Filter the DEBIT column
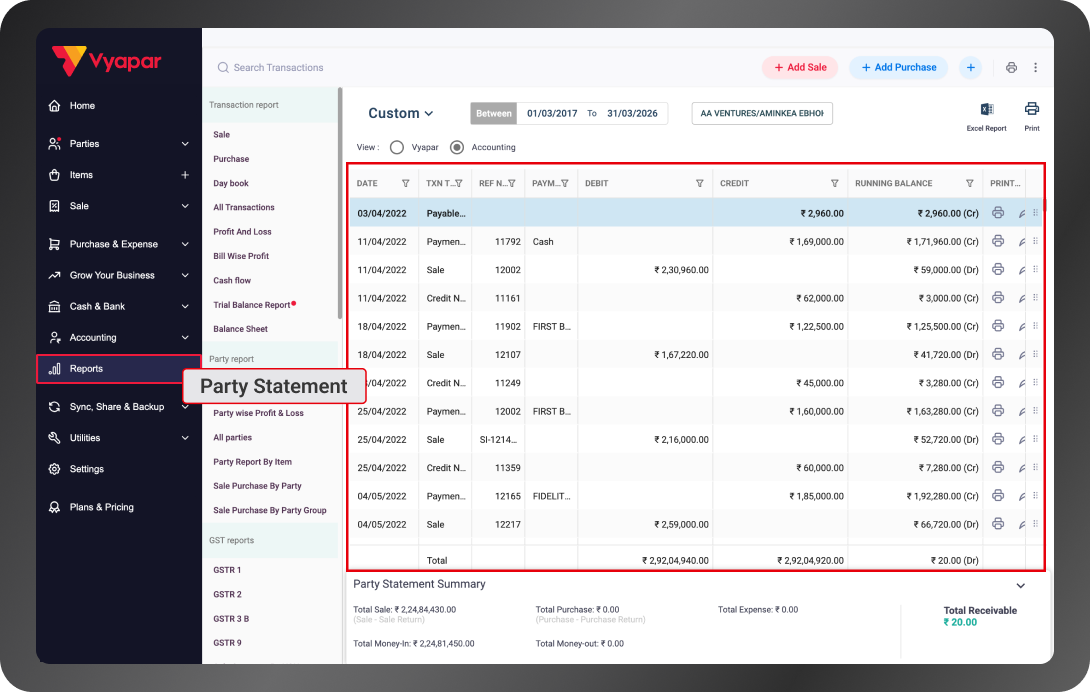This screenshot has height=692, width=1090. tap(699, 184)
